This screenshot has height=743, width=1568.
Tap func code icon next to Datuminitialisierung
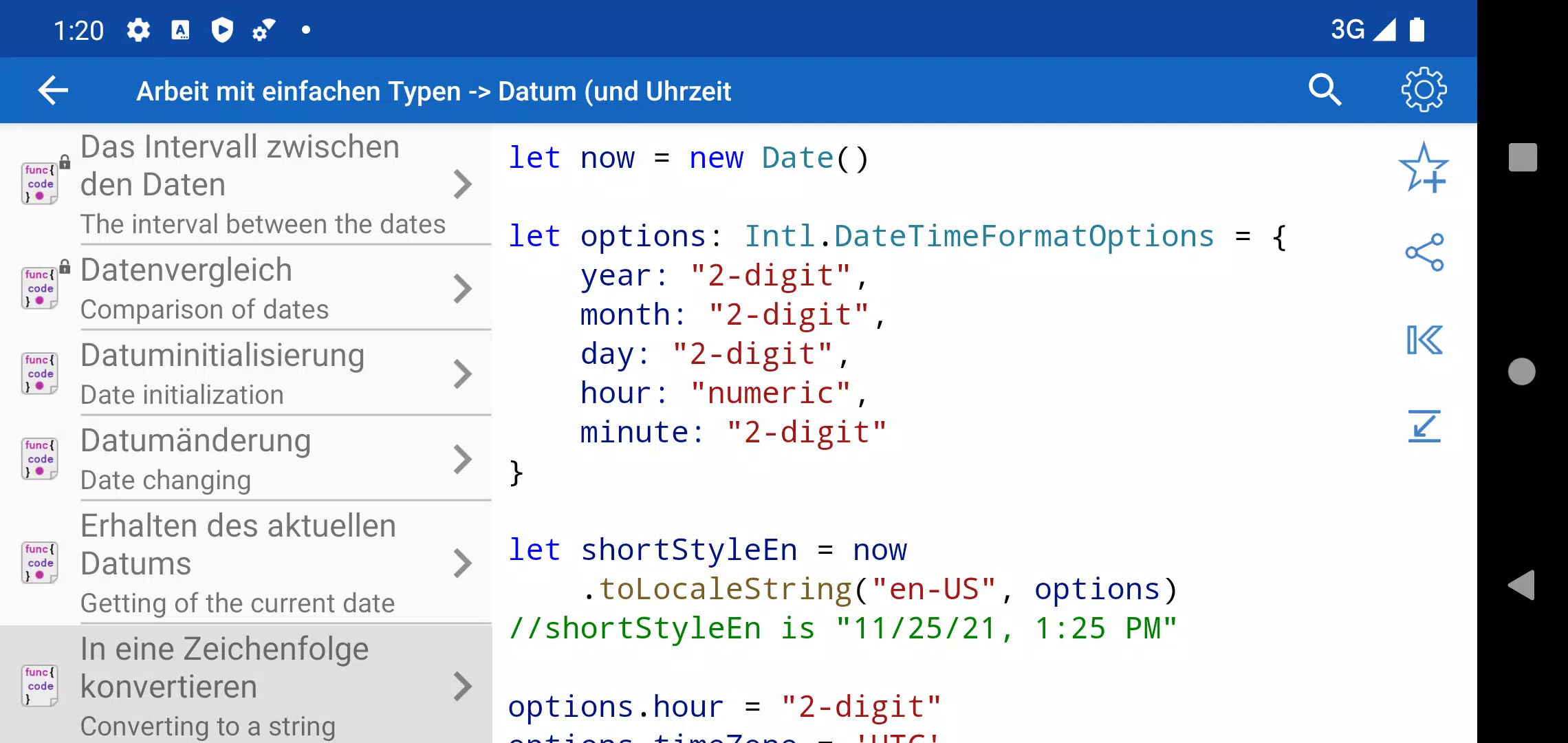coord(40,374)
